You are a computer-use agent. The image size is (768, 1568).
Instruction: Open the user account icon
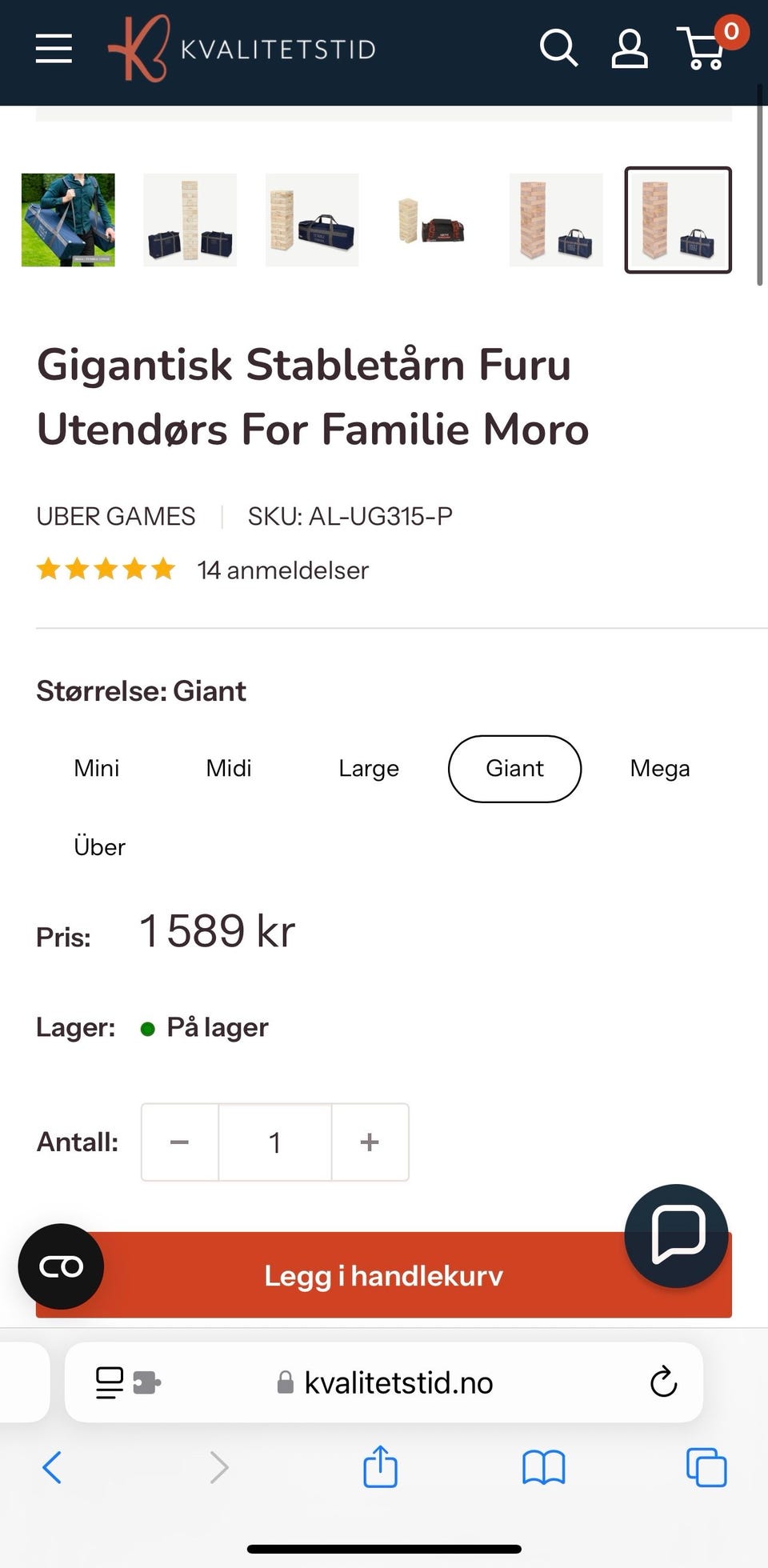pyautogui.click(x=630, y=49)
